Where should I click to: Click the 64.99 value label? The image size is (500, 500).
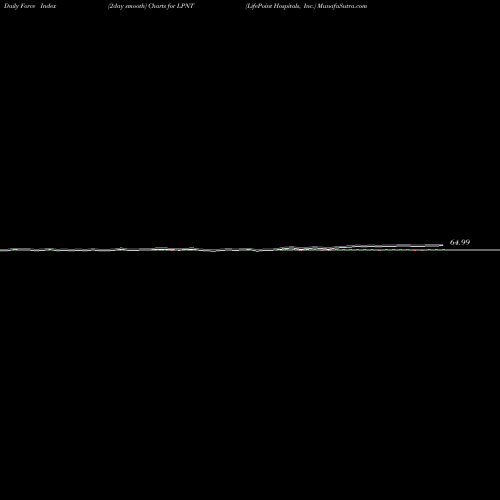point(460,242)
